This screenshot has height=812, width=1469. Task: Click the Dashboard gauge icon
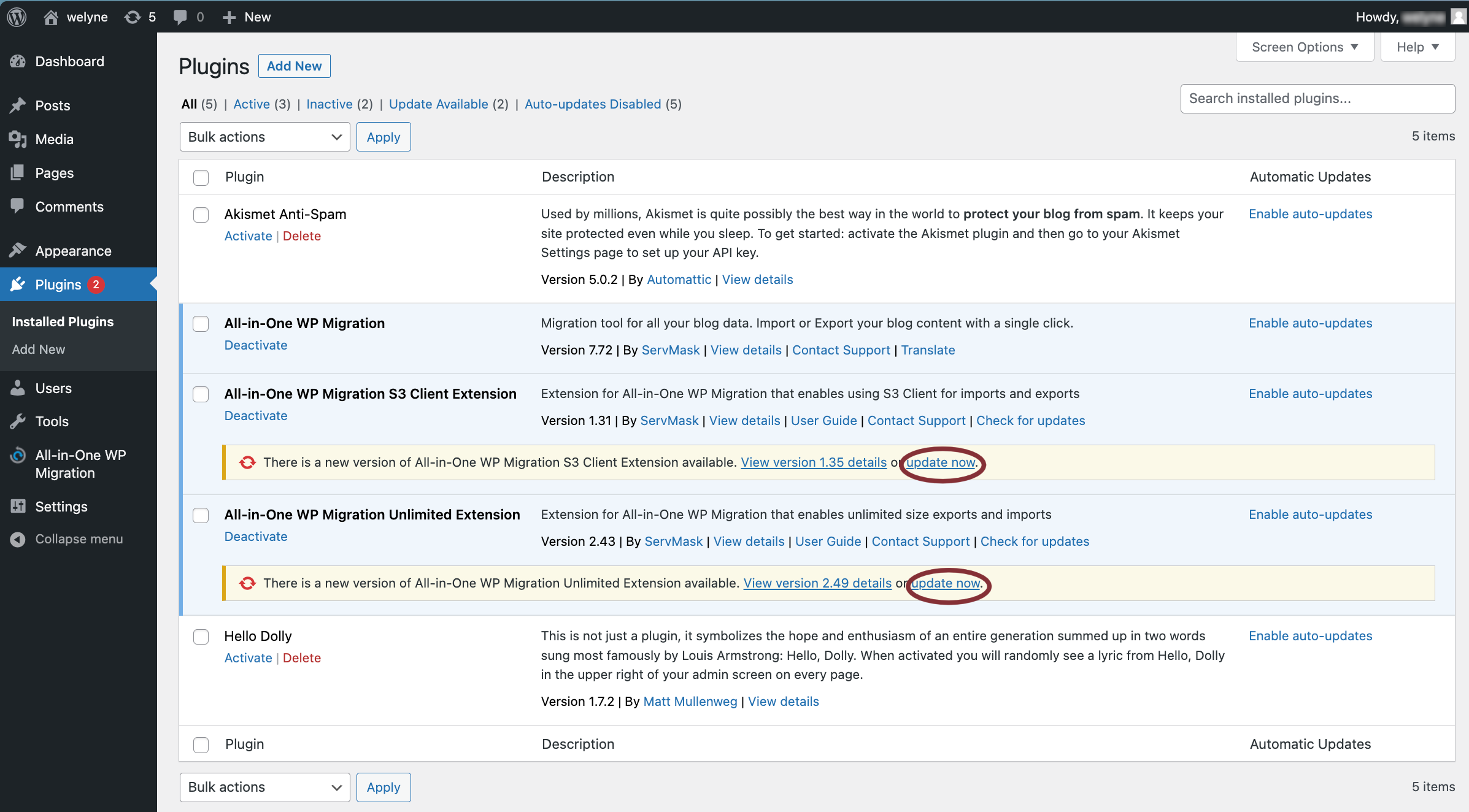[x=18, y=61]
